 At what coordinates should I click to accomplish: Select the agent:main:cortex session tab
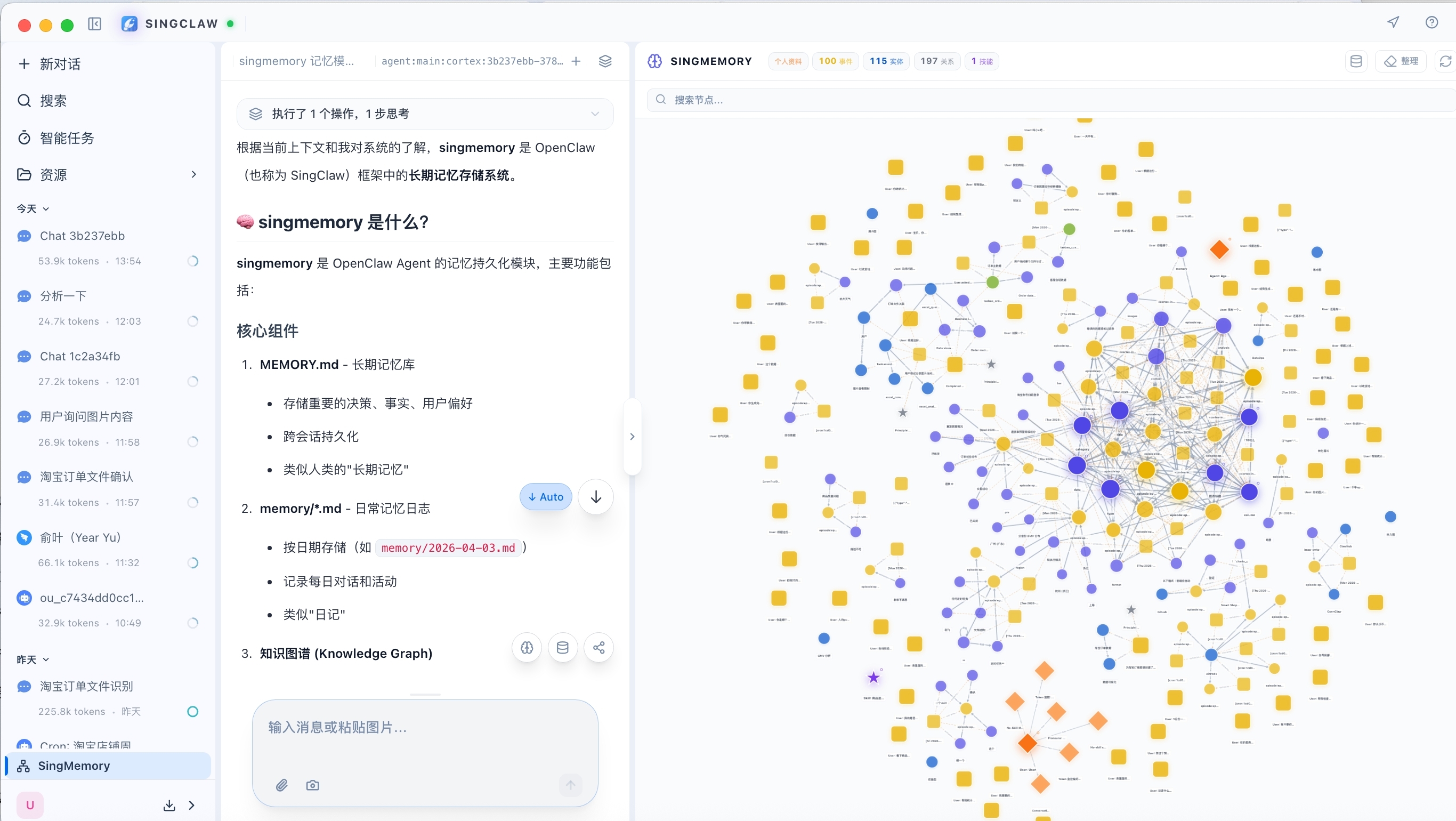coord(473,61)
